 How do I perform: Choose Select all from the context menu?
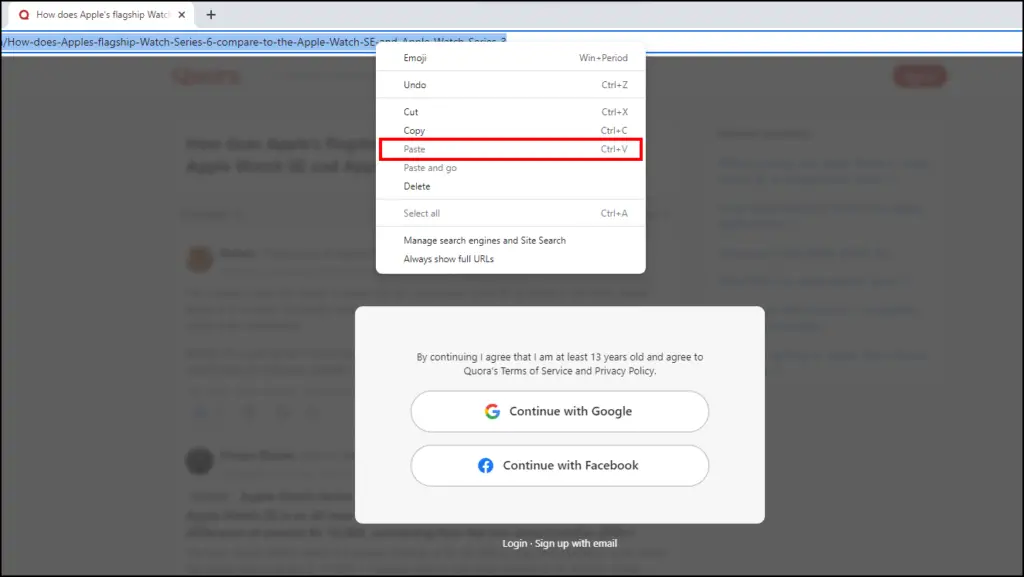(x=511, y=213)
